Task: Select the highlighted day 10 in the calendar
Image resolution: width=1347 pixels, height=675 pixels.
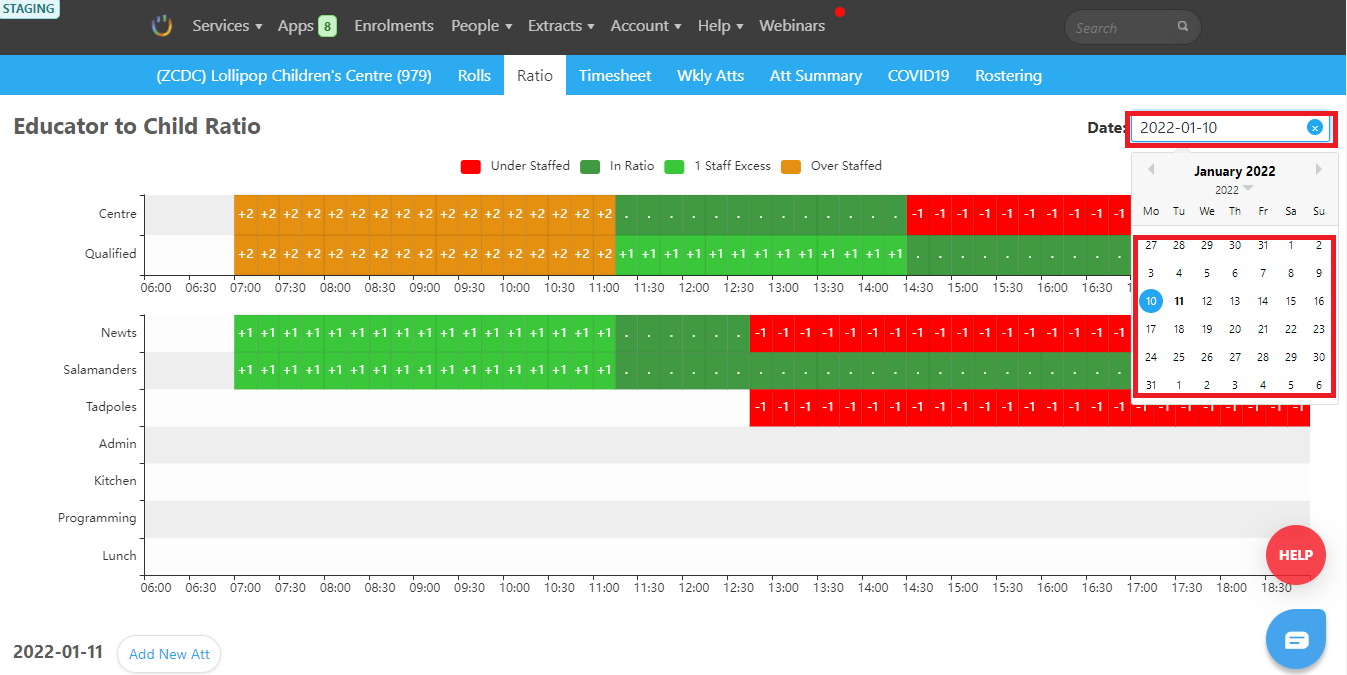Action: [1151, 301]
